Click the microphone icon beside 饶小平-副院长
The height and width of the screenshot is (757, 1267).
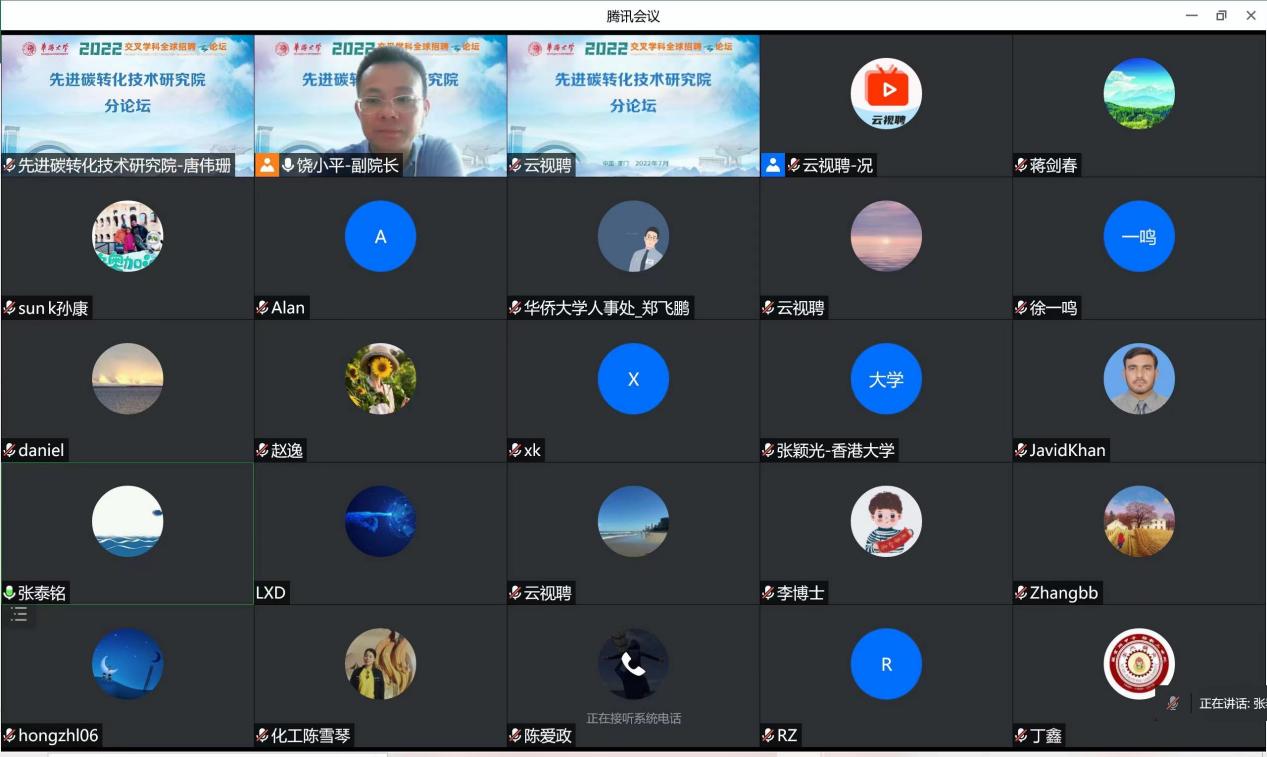point(288,165)
